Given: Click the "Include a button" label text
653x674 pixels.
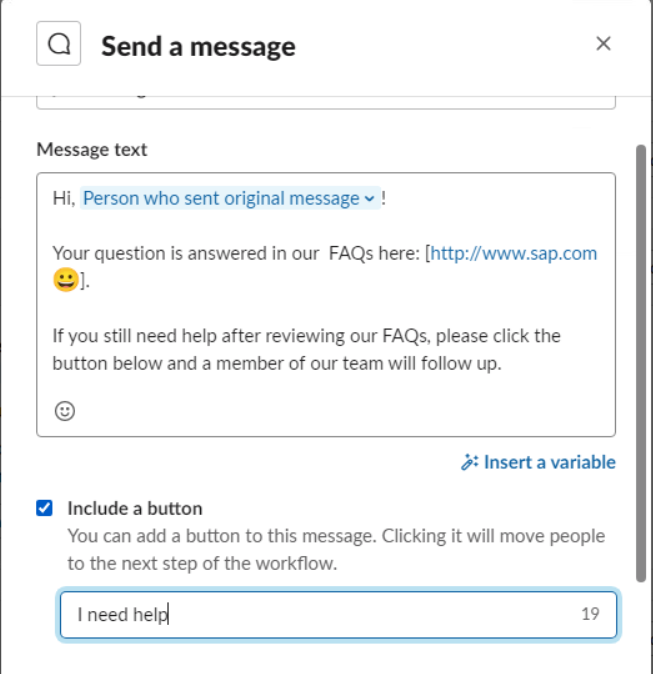Looking at the screenshot, I should 135,509.
